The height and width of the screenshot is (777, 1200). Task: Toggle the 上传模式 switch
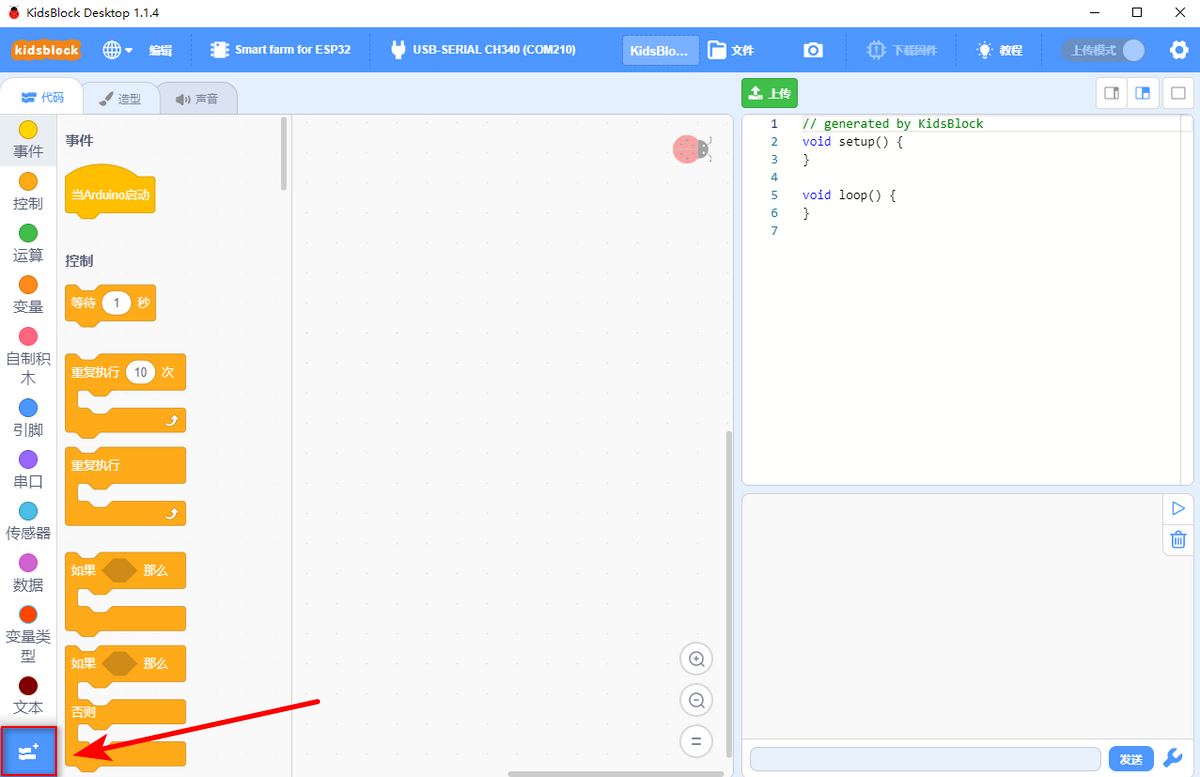1104,50
